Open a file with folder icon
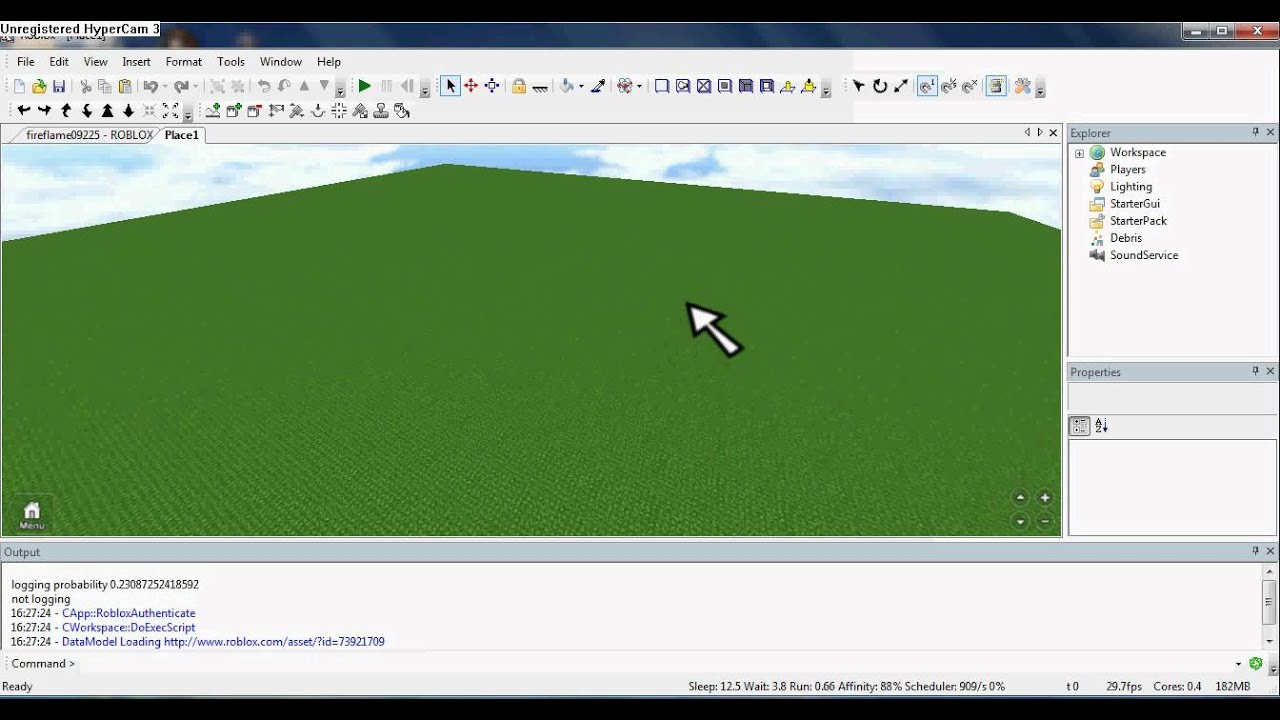Viewport: 1280px width, 720px height. pyautogui.click(x=39, y=86)
